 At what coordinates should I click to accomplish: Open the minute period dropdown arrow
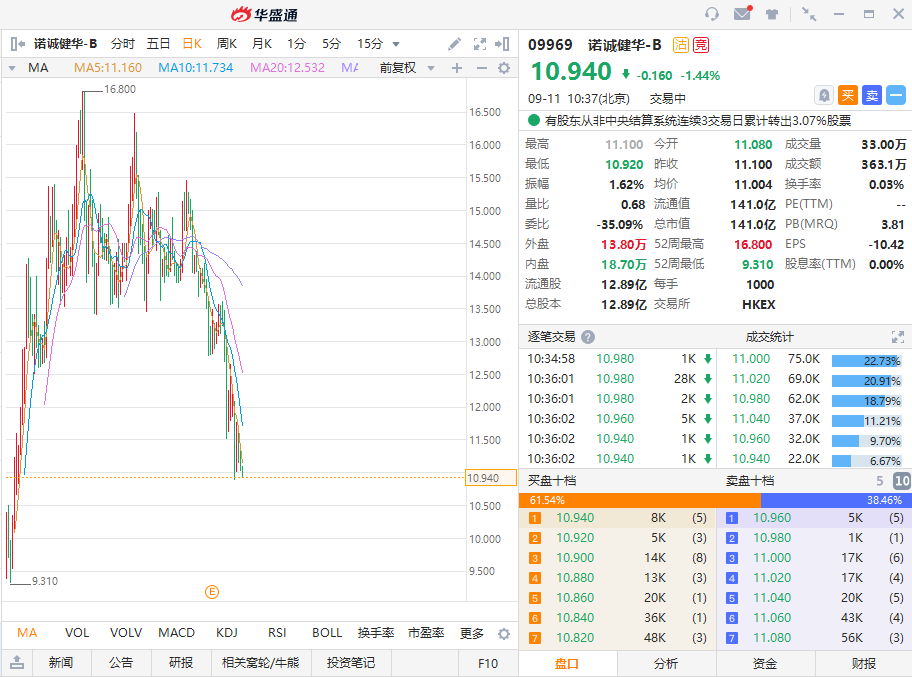[x=396, y=44]
